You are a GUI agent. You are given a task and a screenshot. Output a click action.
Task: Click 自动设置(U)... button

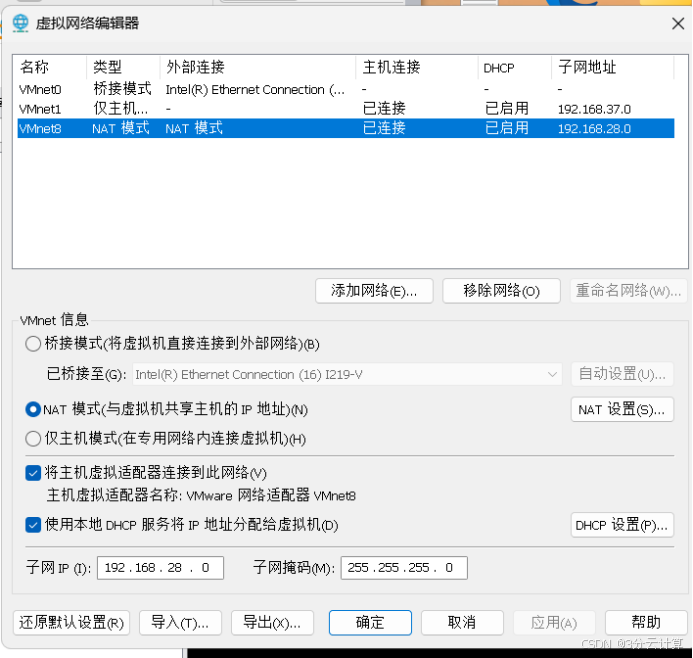pyautogui.click(x=622, y=374)
